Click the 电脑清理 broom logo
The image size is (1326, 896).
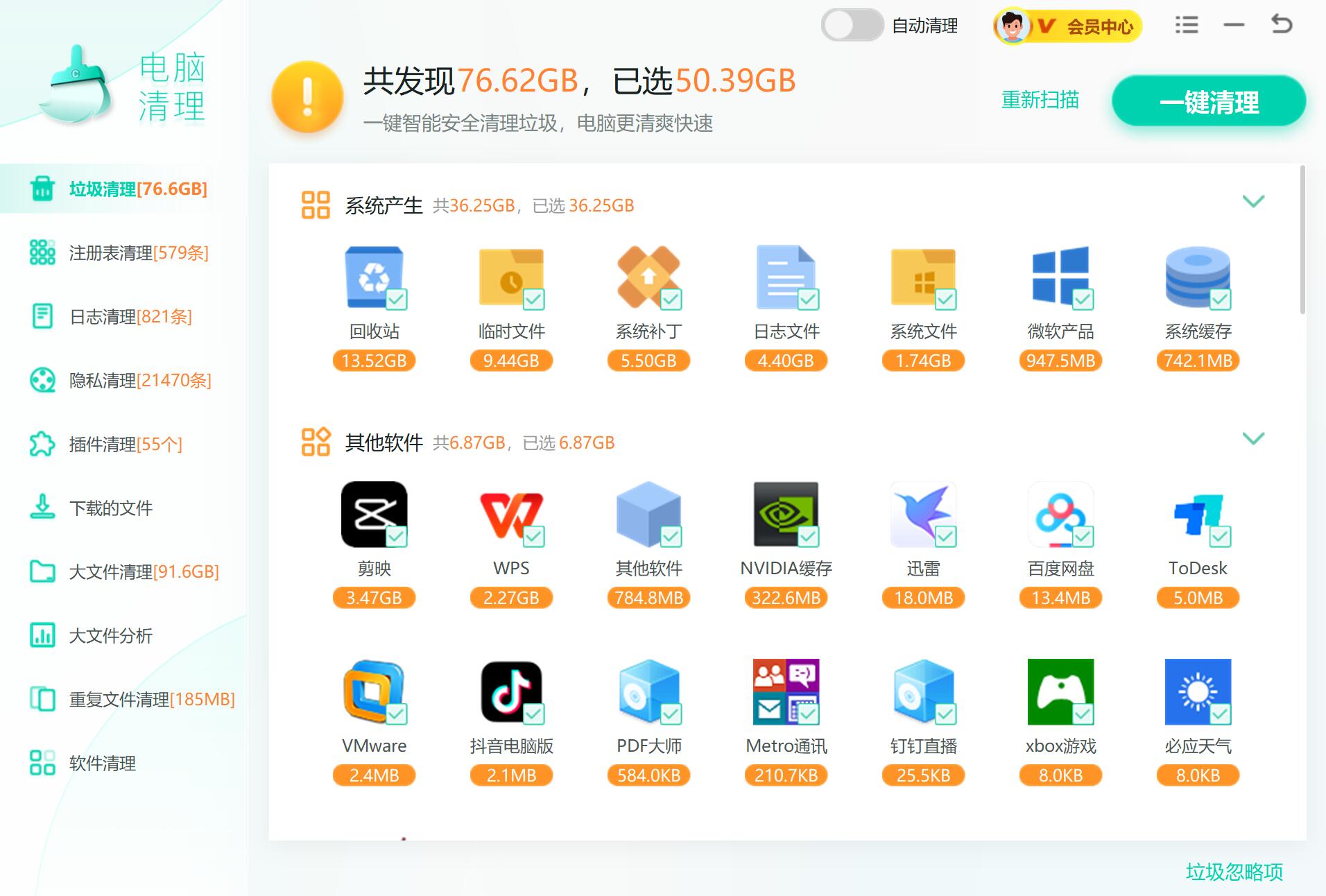(75, 85)
